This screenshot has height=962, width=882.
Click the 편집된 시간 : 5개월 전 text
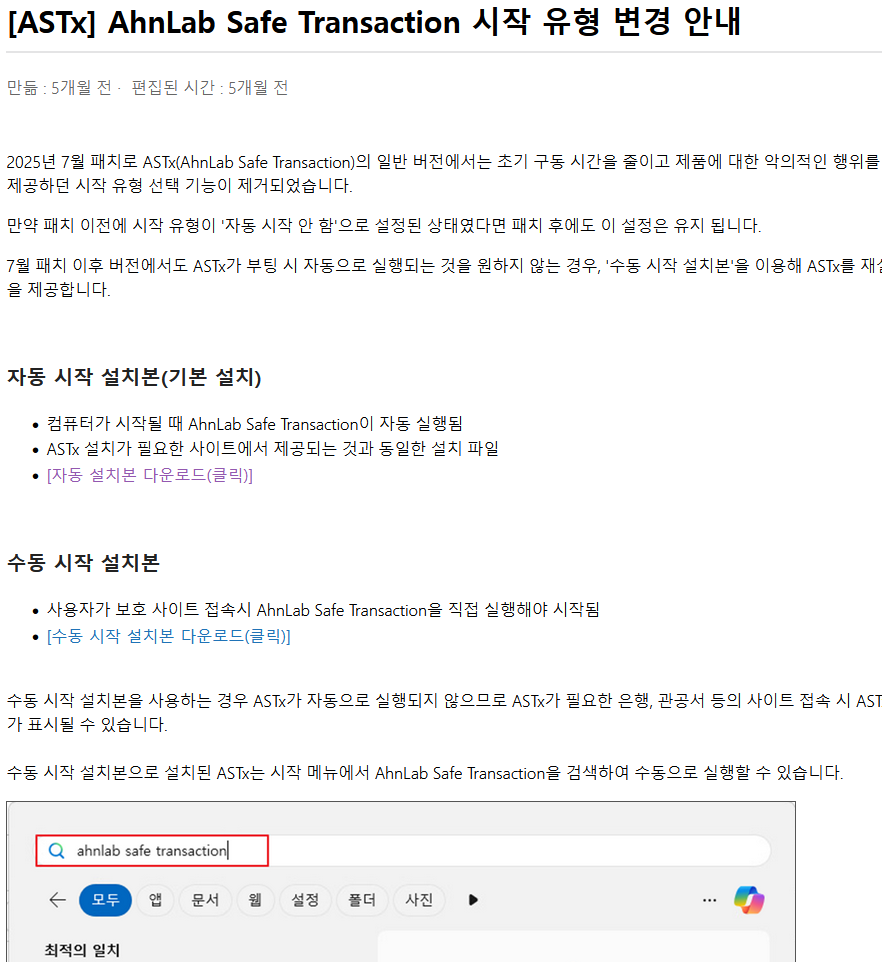point(210,88)
